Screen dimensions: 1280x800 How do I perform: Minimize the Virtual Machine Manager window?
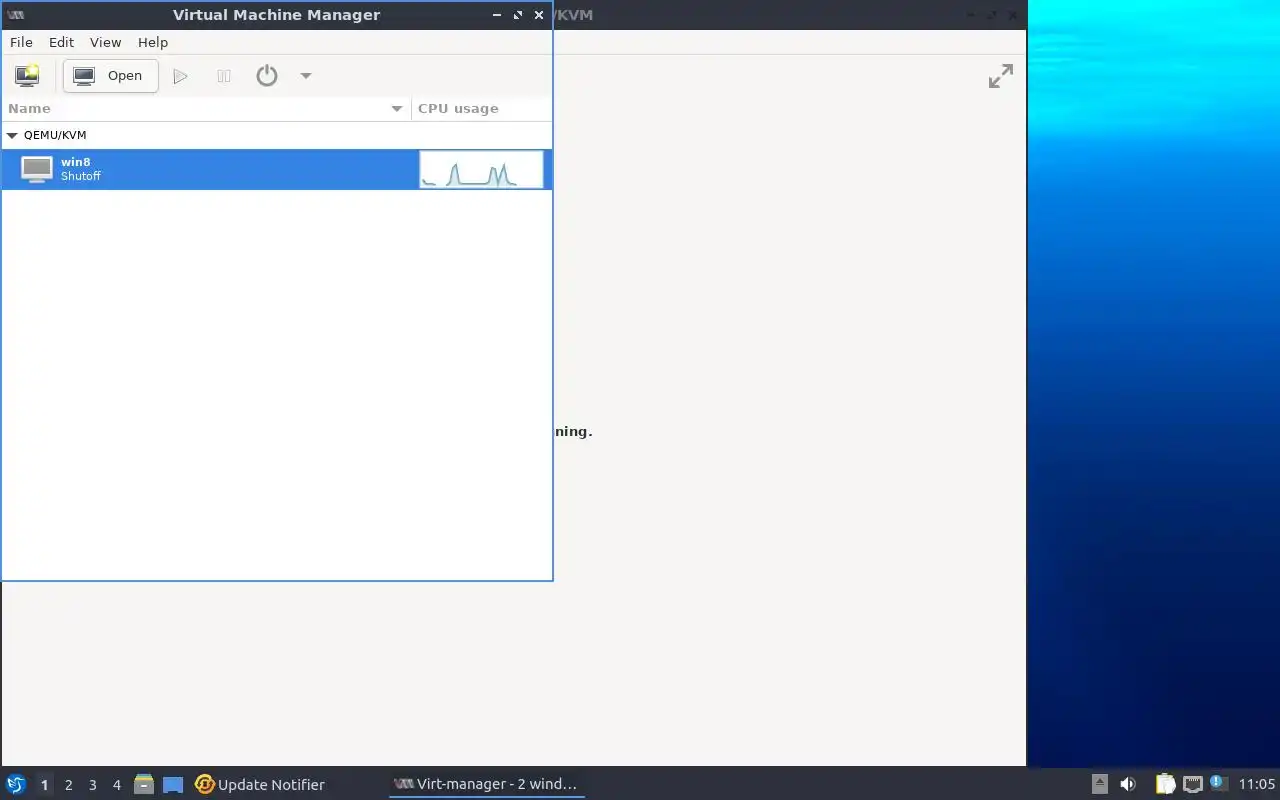point(497,15)
